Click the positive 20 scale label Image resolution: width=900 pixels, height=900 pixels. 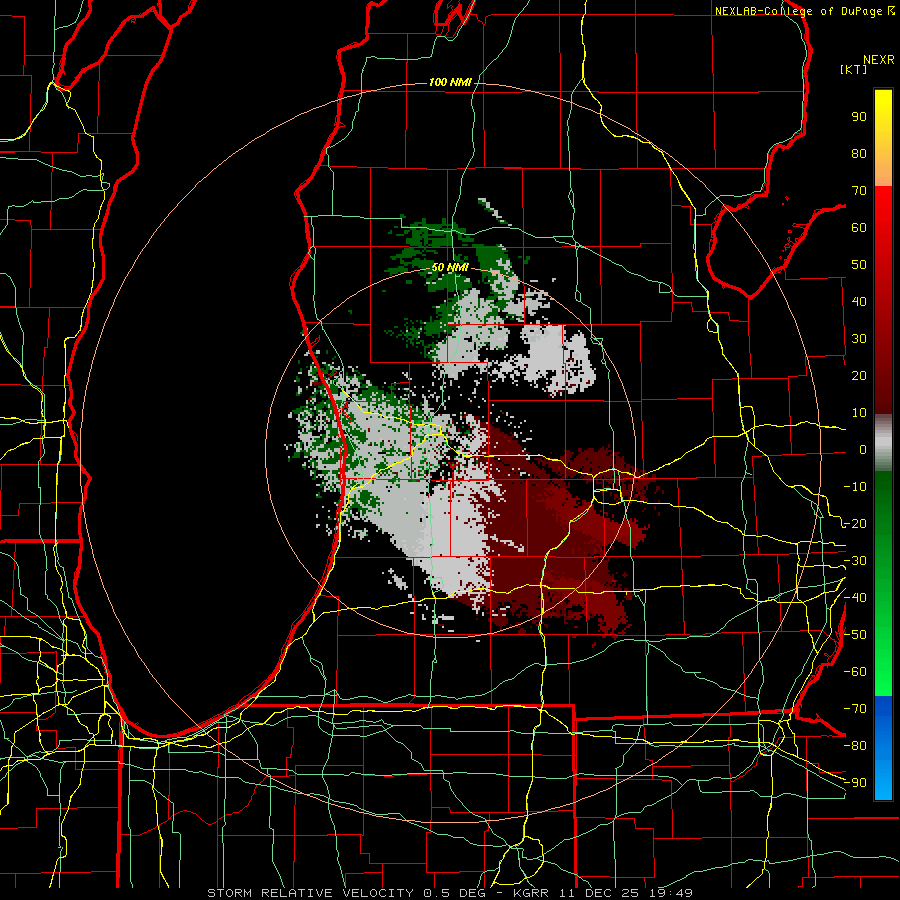859,376
